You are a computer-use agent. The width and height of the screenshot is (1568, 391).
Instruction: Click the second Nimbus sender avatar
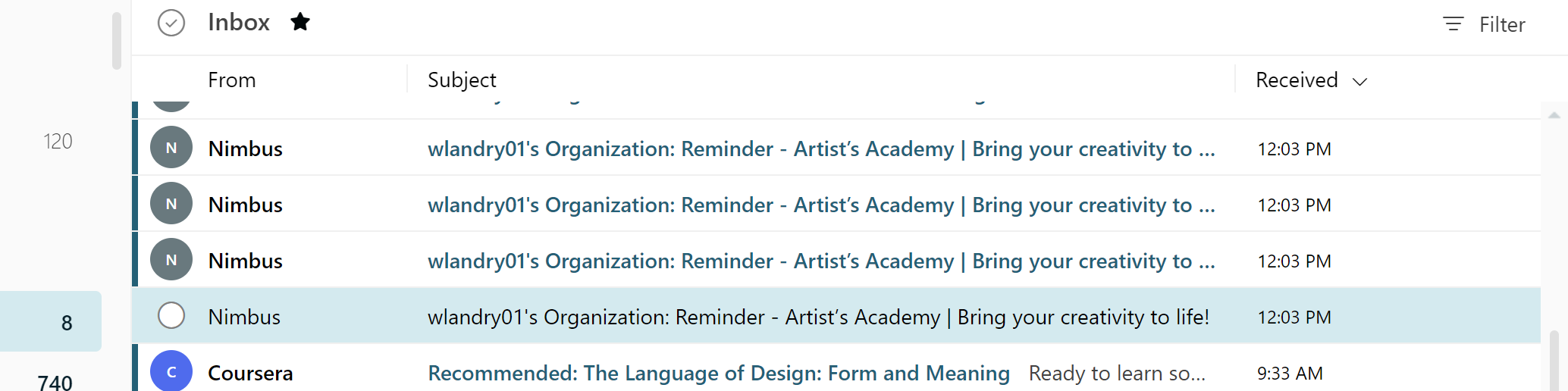coord(171,203)
